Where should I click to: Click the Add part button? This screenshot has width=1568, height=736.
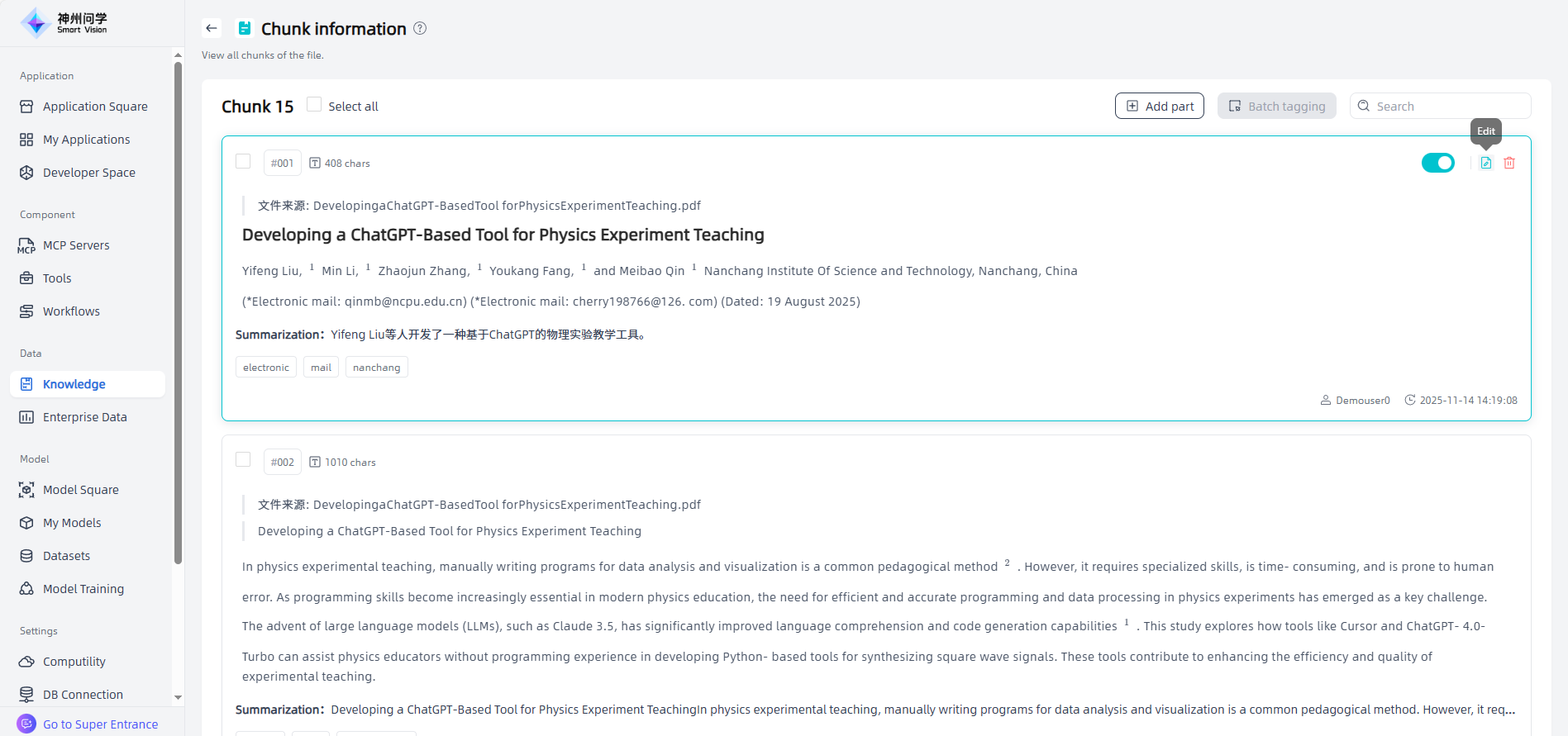(x=1159, y=106)
